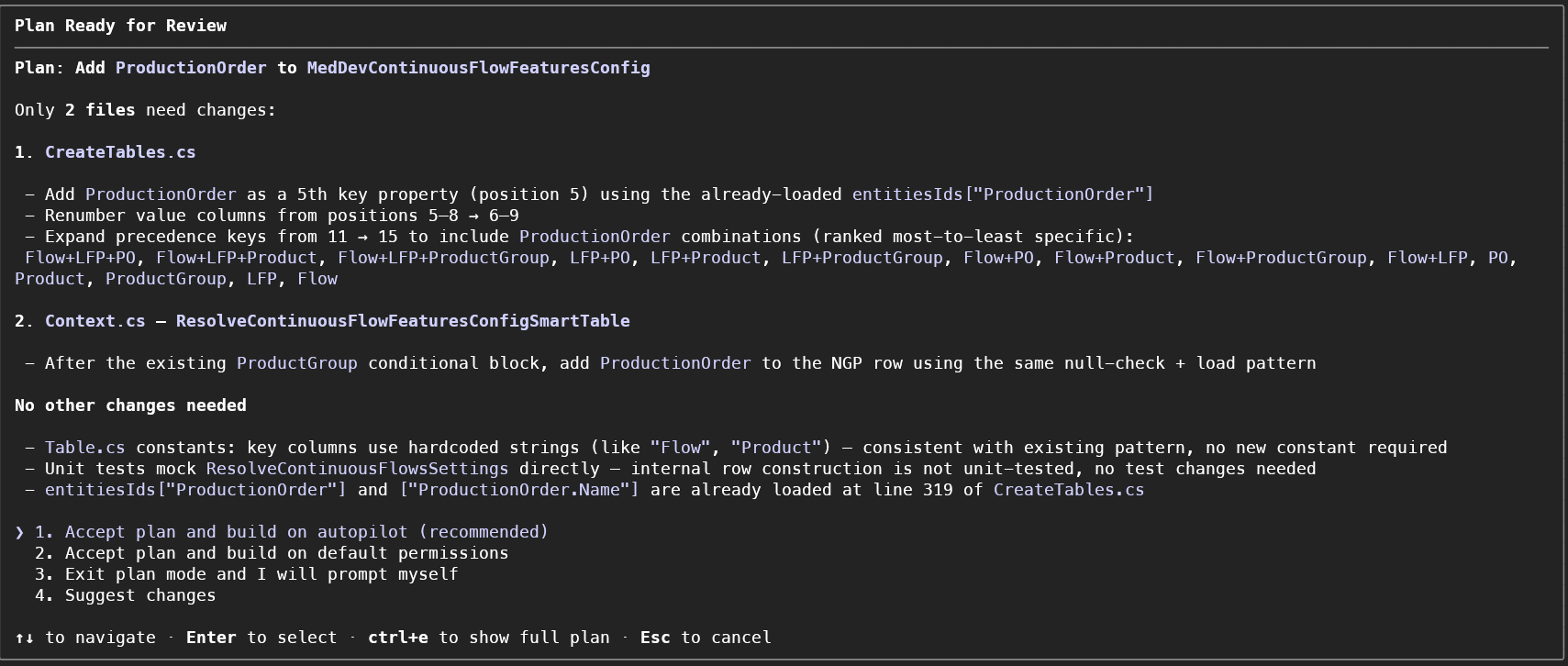1568x666 pixels.
Task: Pick the Suggest changes option
Action: 126,595
